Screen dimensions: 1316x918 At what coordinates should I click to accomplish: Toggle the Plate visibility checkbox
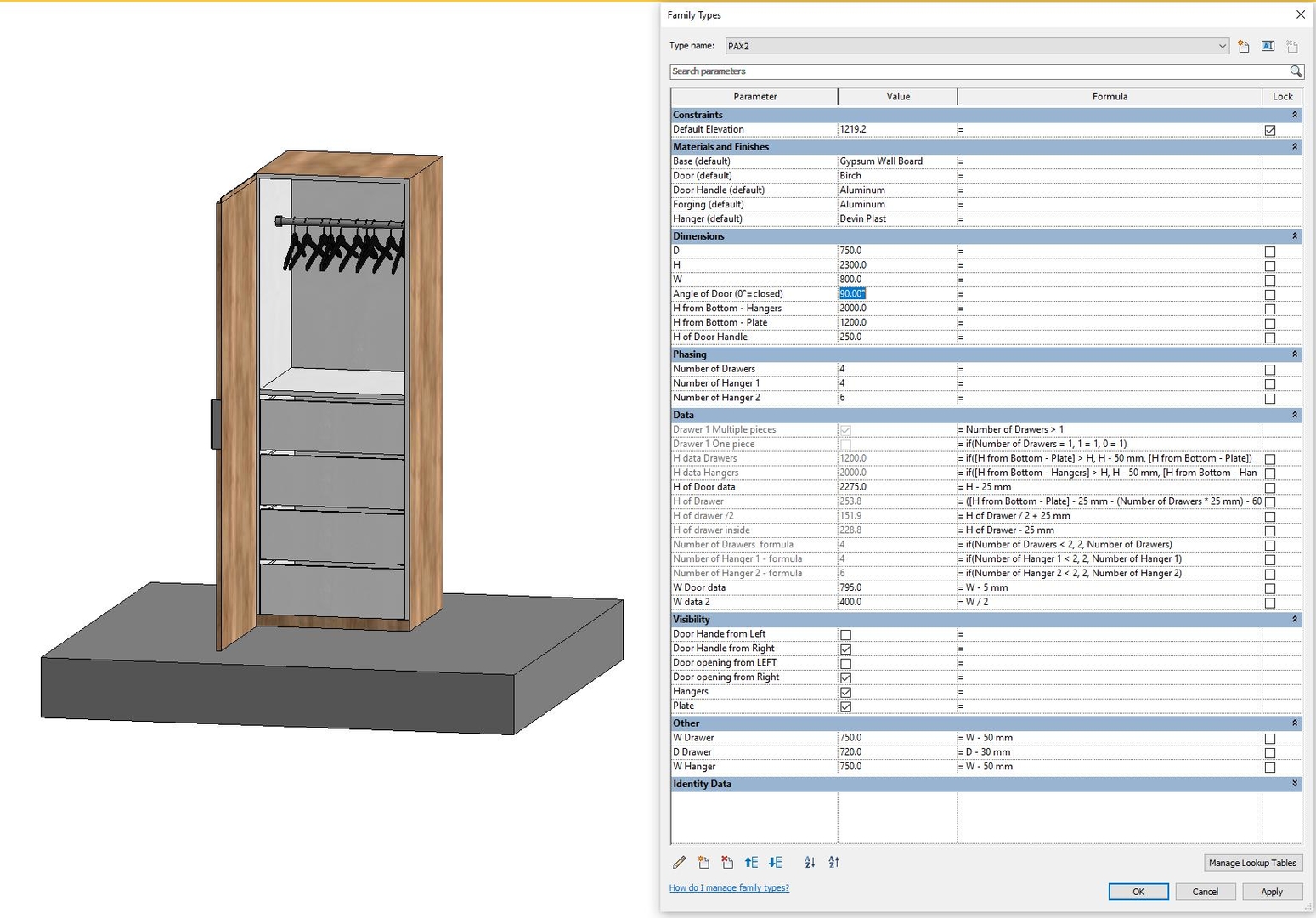pos(845,706)
